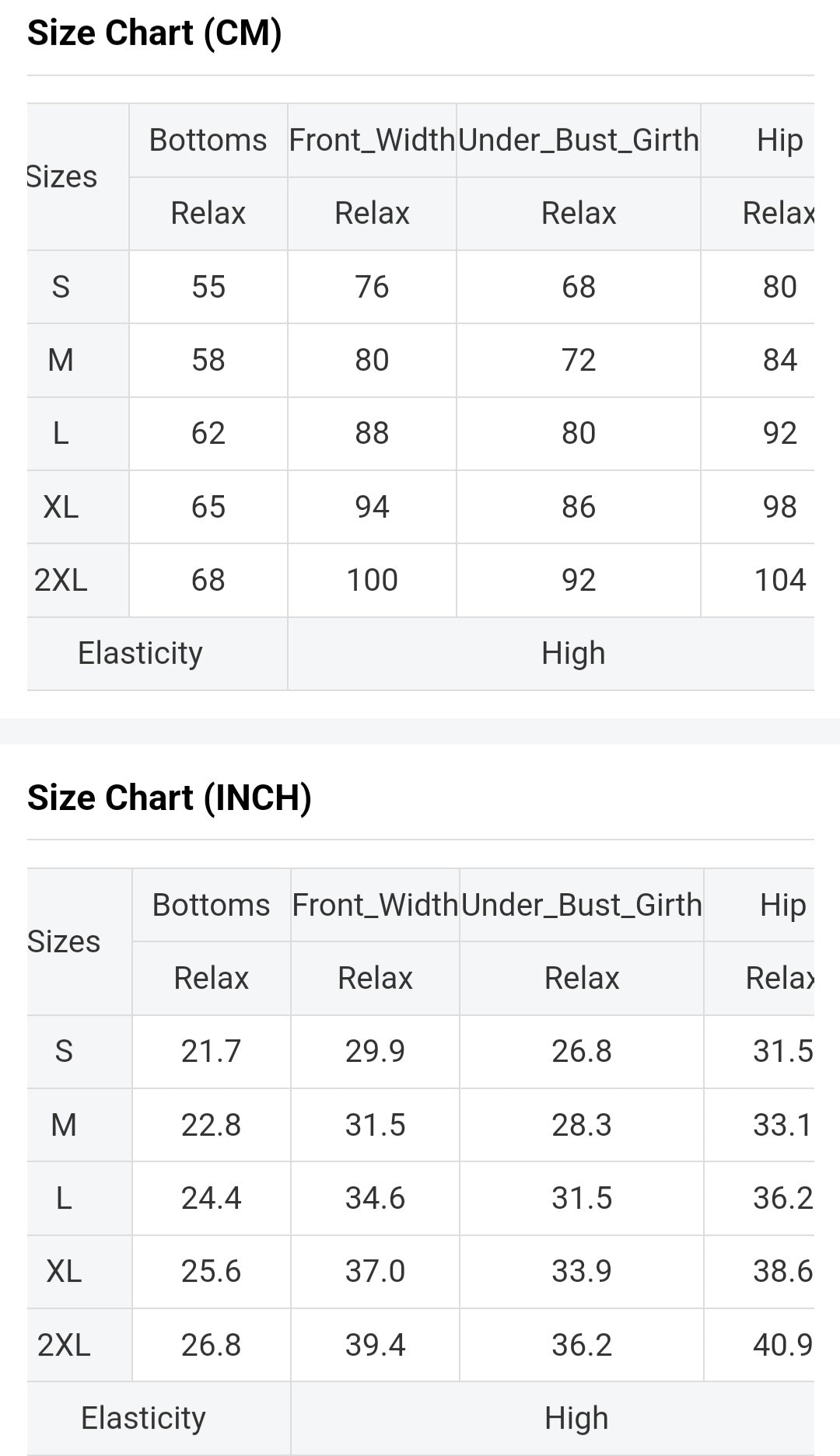Screen dimensions: 840x1456
Task: Click the "Size Chart (CM)" heading
Action: pos(154,33)
